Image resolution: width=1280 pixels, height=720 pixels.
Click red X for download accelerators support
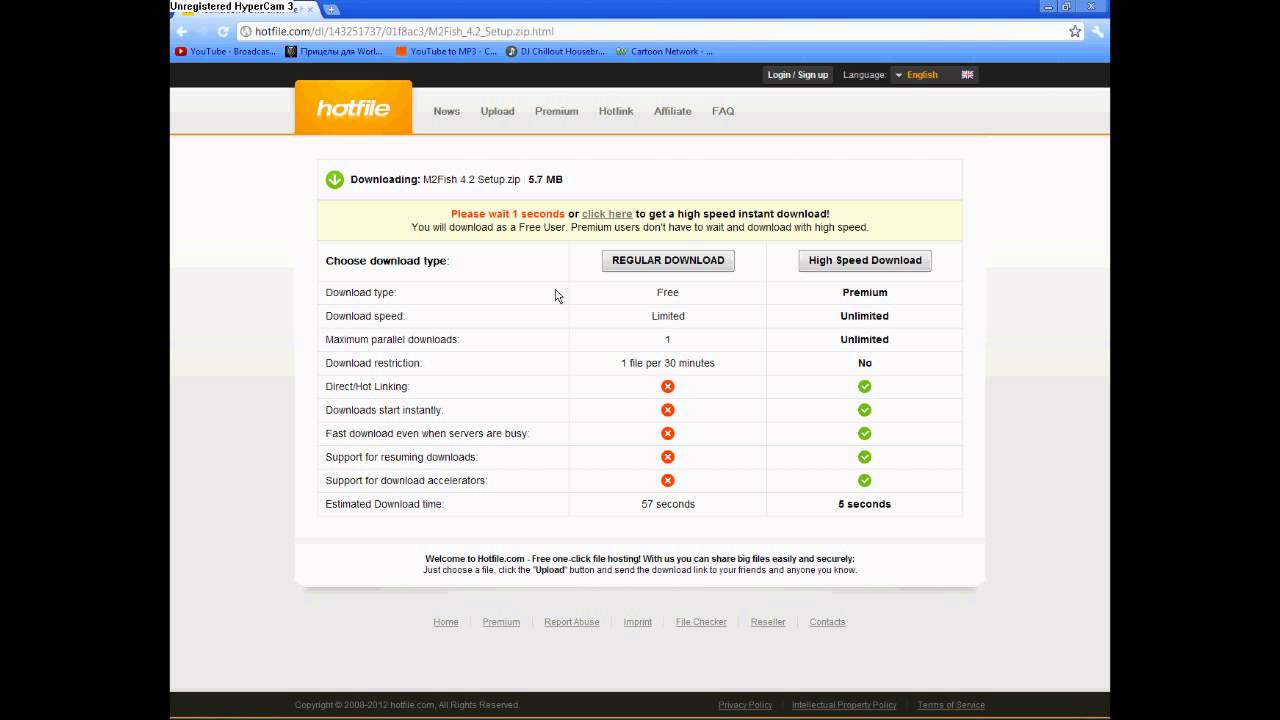coord(668,480)
